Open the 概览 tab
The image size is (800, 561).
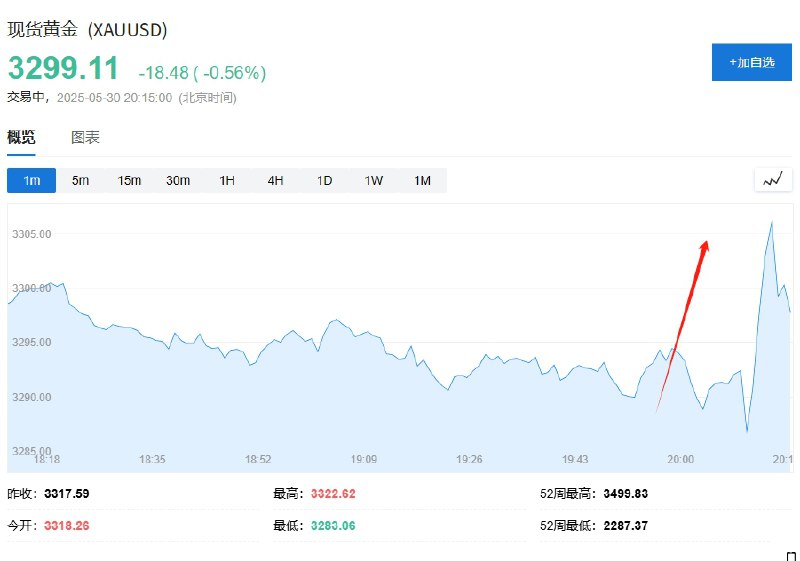click(x=21, y=137)
